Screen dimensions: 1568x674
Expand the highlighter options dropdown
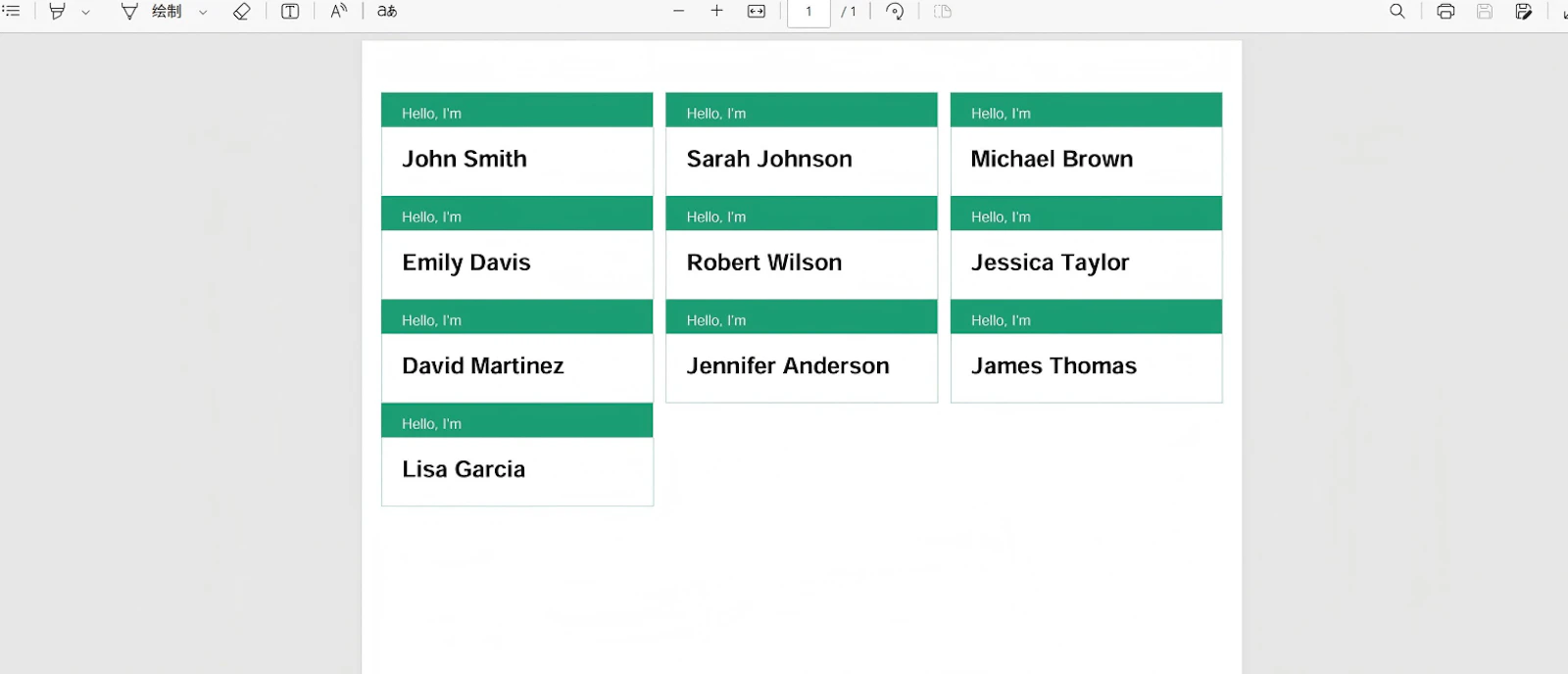pyautogui.click(x=85, y=13)
